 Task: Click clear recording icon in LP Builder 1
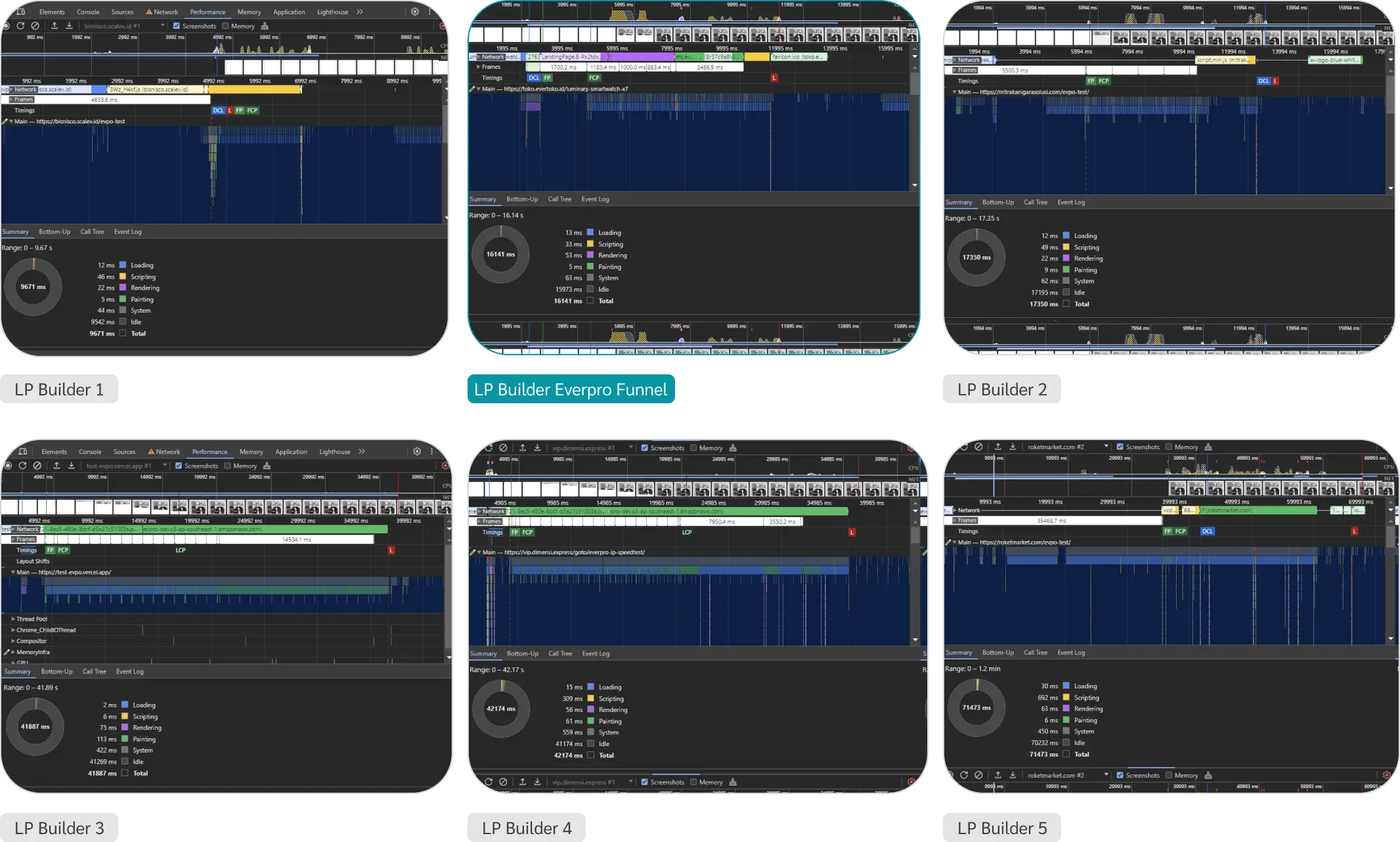(35, 26)
